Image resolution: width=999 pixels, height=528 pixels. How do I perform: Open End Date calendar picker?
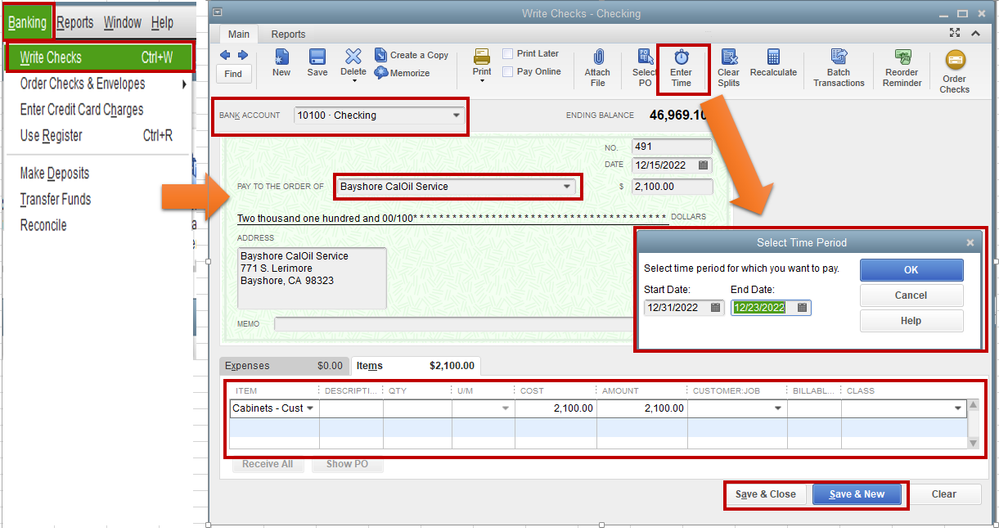tap(802, 308)
